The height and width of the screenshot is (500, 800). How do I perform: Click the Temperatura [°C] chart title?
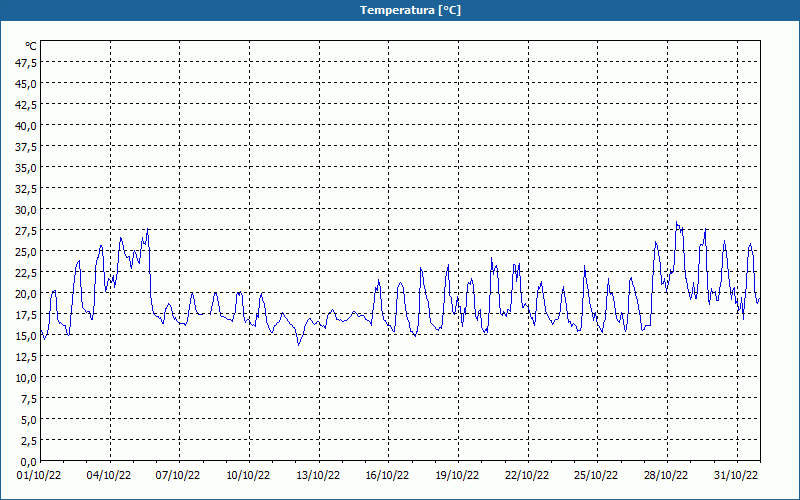coord(410,10)
